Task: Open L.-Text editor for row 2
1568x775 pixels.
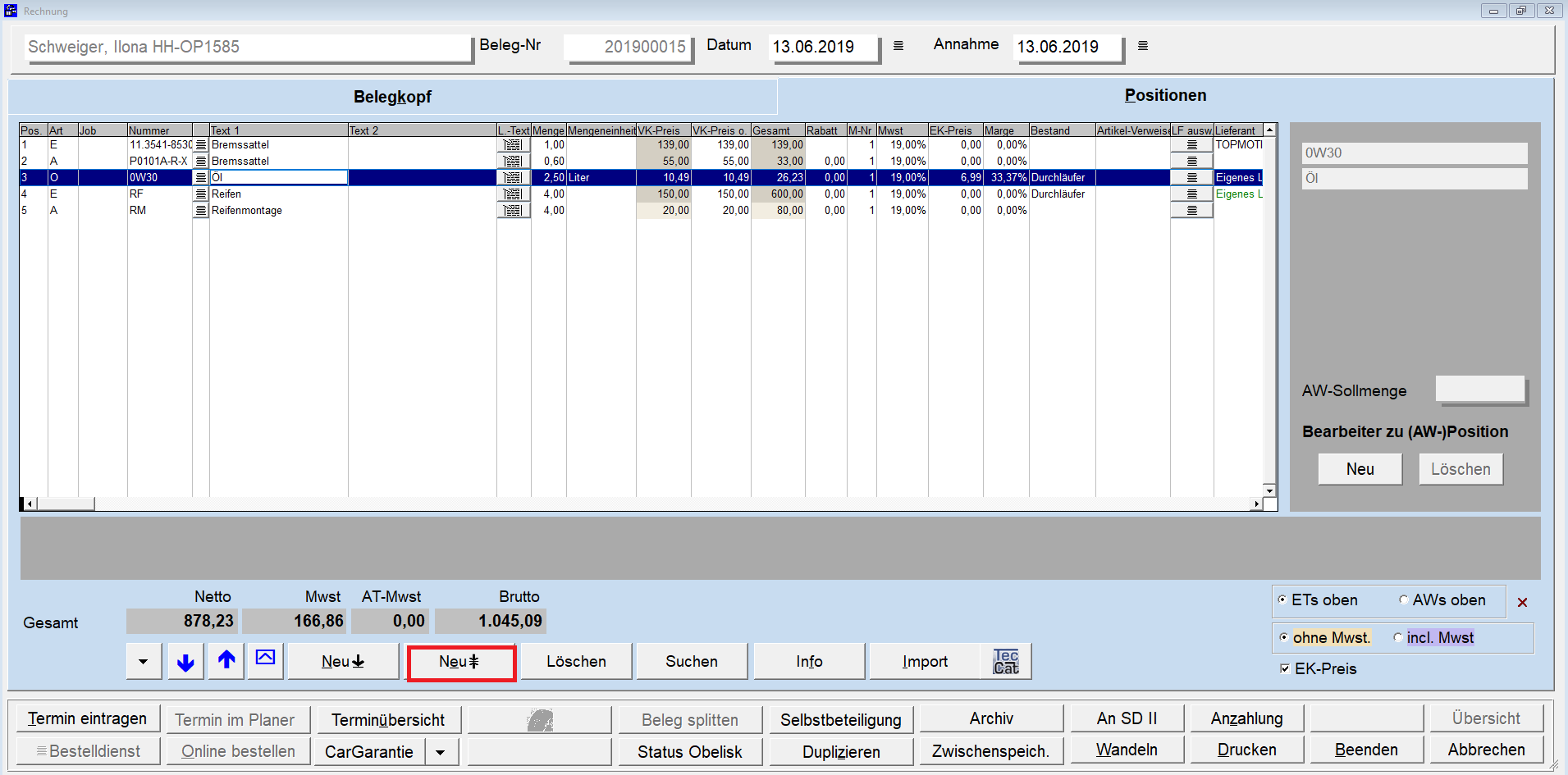Action: (514, 162)
